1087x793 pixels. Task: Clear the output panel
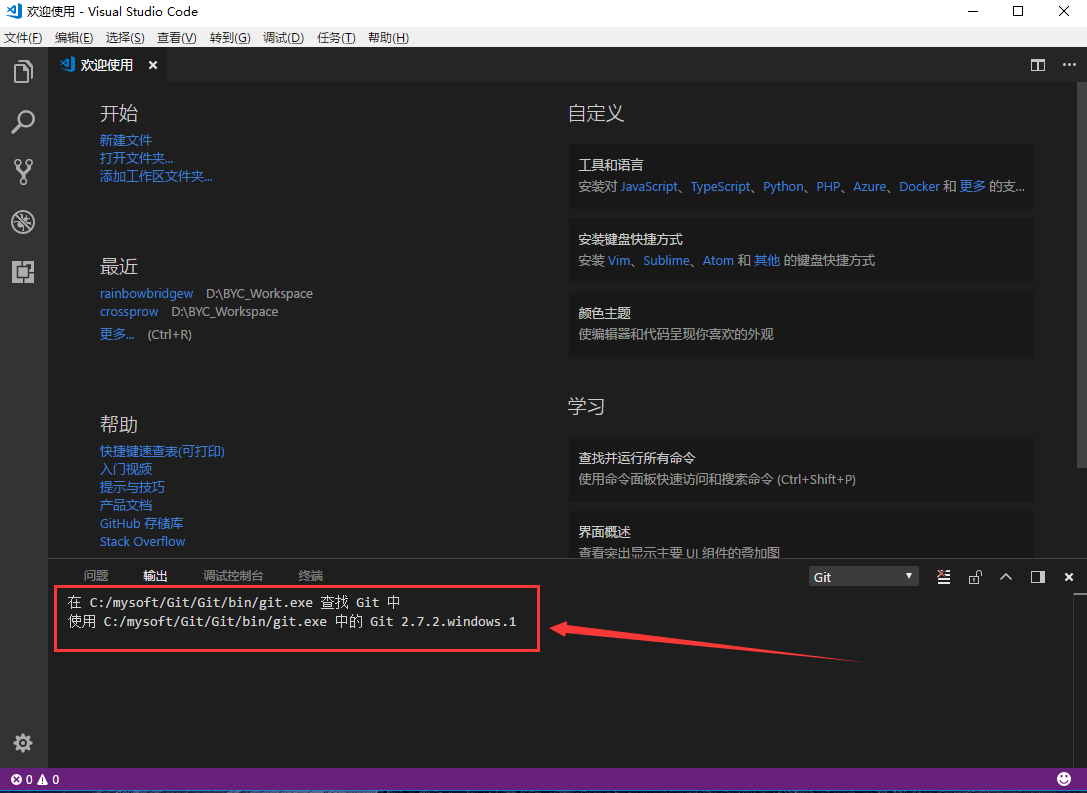click(x=943, y=577)
